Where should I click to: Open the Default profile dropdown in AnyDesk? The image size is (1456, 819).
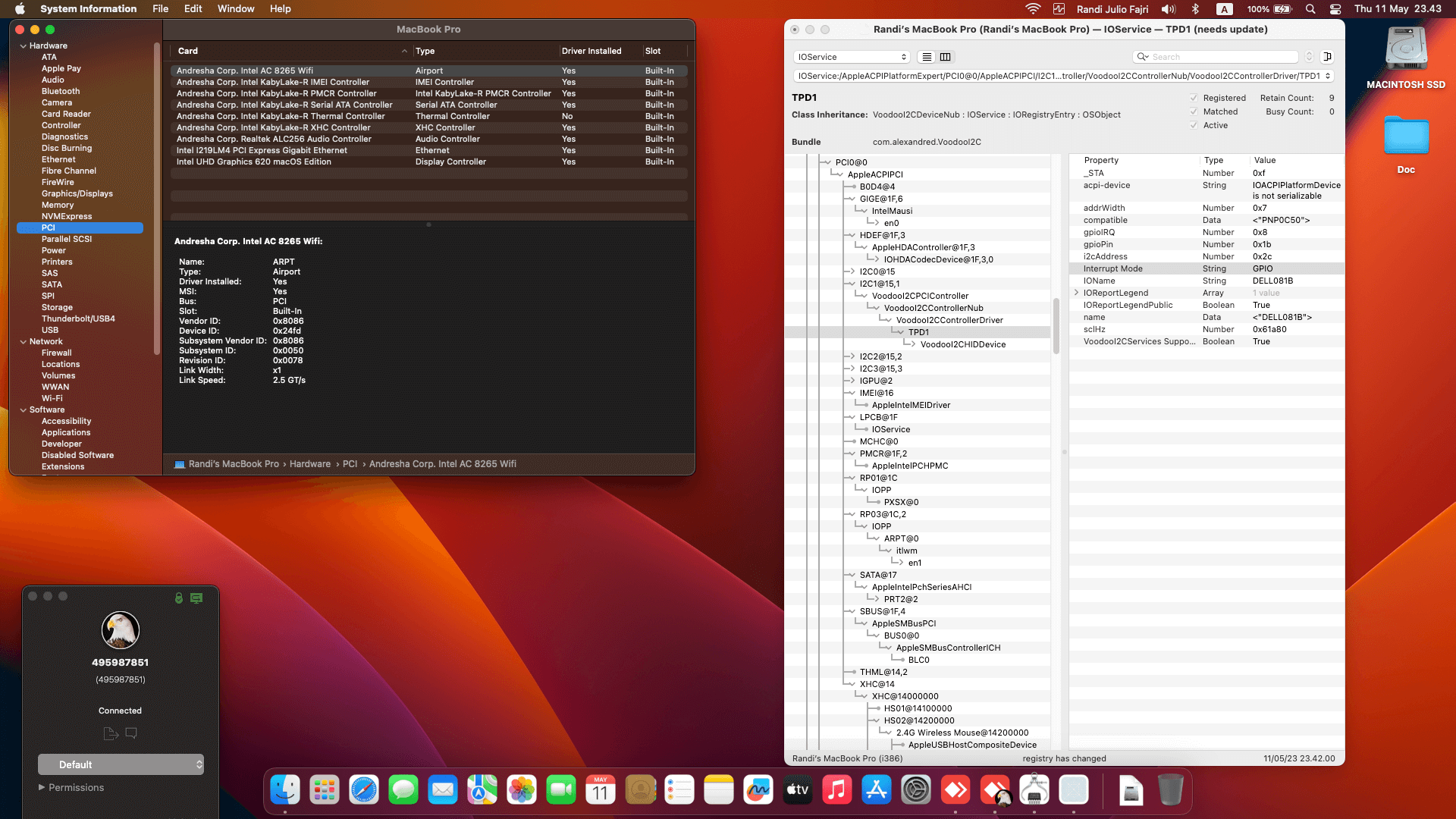(121, 764)
